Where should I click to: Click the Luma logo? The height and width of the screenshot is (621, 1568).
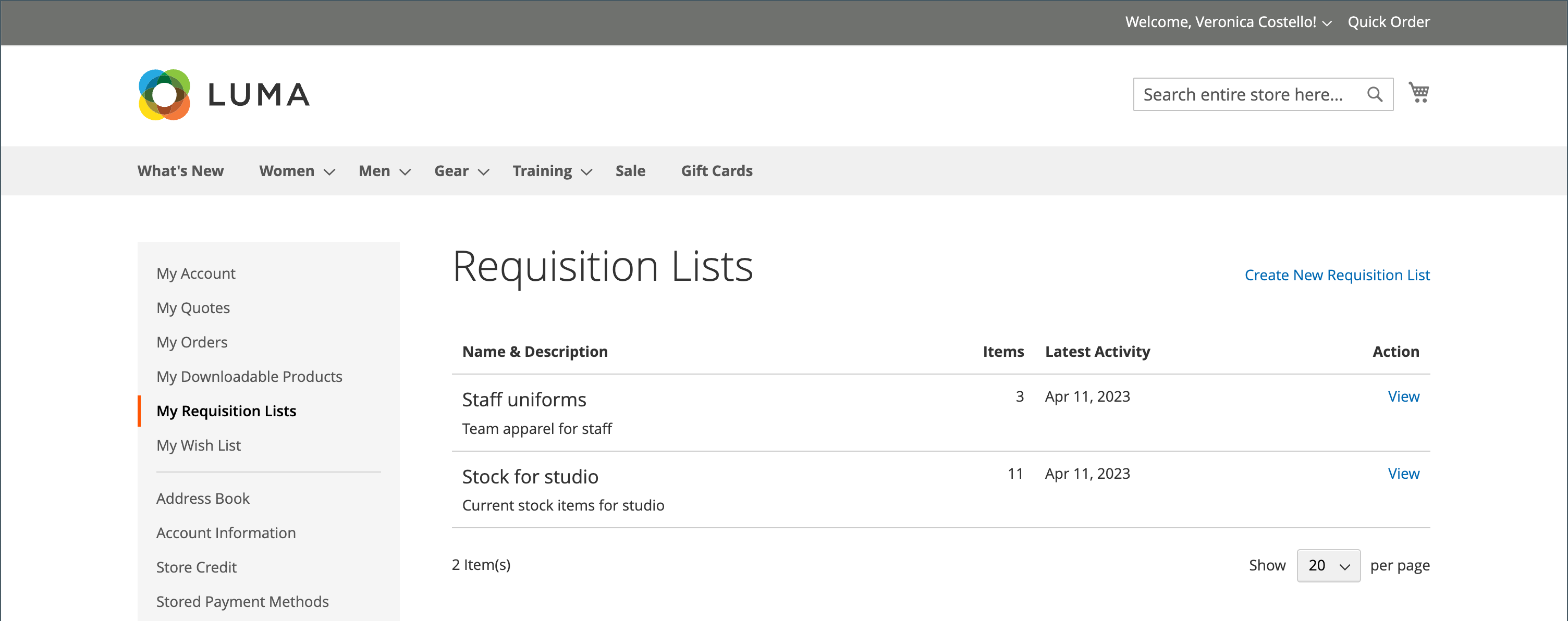(224, 94)
